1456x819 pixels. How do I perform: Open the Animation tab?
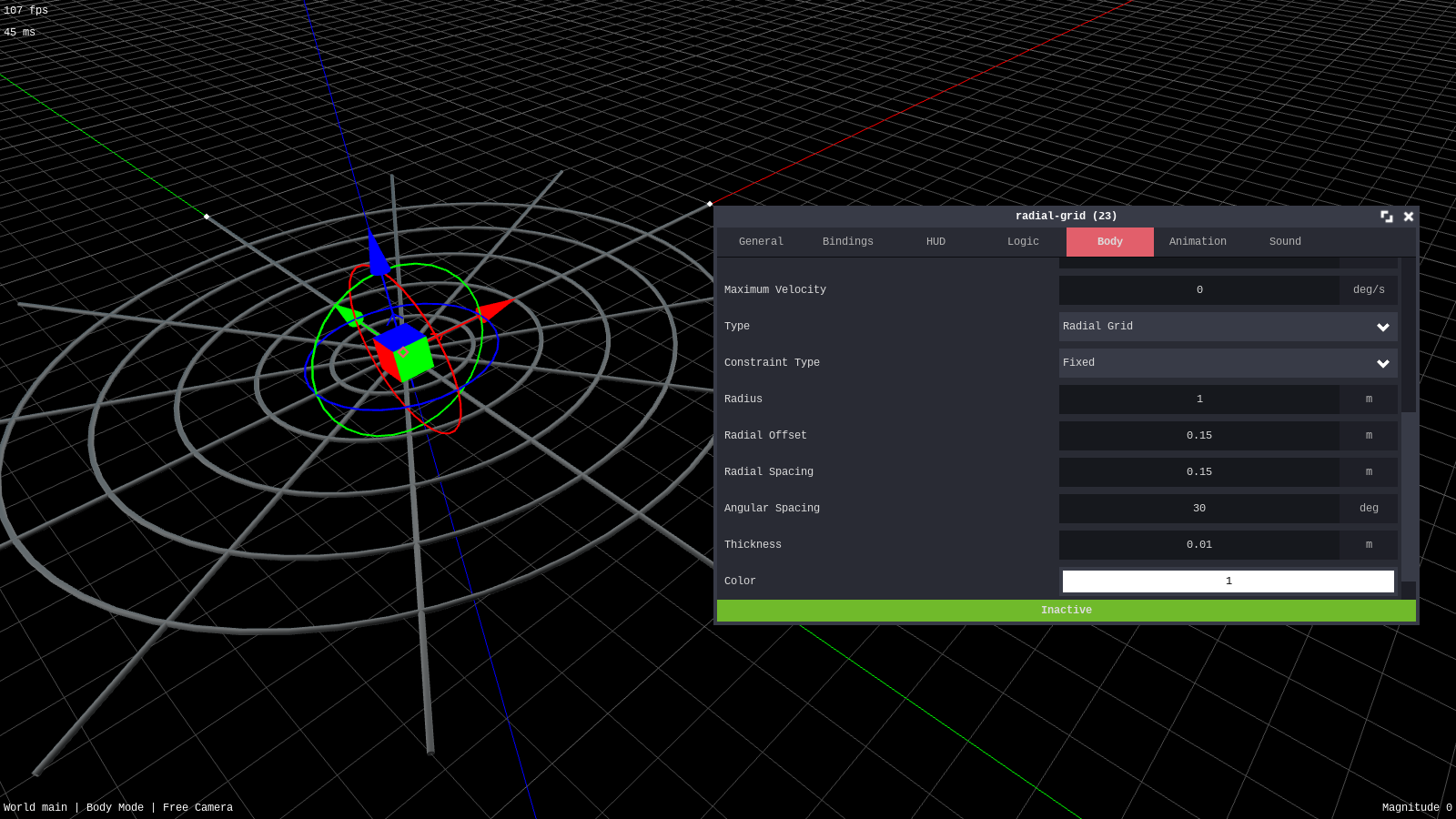coord(1198,242)
